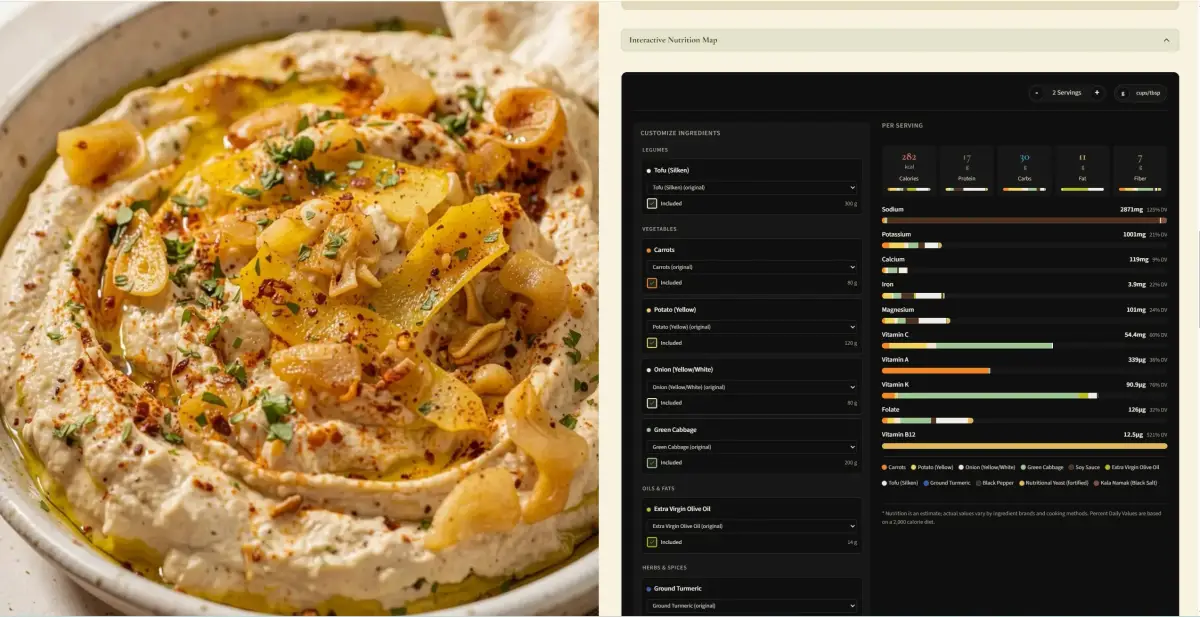1200x617 pixels.
Task: Click the Extra Virgin Olive Oil legend dot
Action: pos(1109,467)
